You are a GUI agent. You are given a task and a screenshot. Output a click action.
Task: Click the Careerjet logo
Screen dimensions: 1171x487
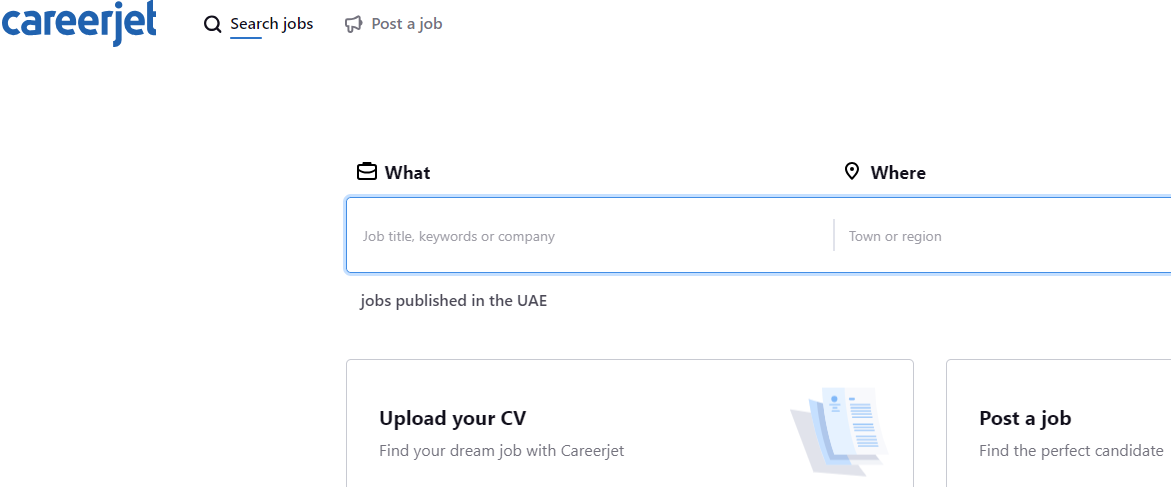pyautogui.click(x=79, y=22)
